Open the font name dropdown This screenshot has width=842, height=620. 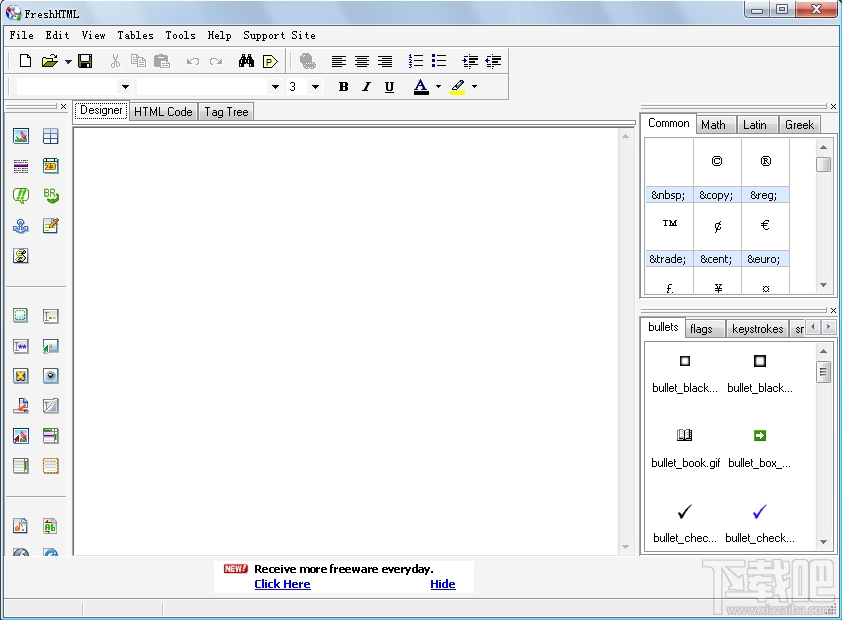[275, 86]
